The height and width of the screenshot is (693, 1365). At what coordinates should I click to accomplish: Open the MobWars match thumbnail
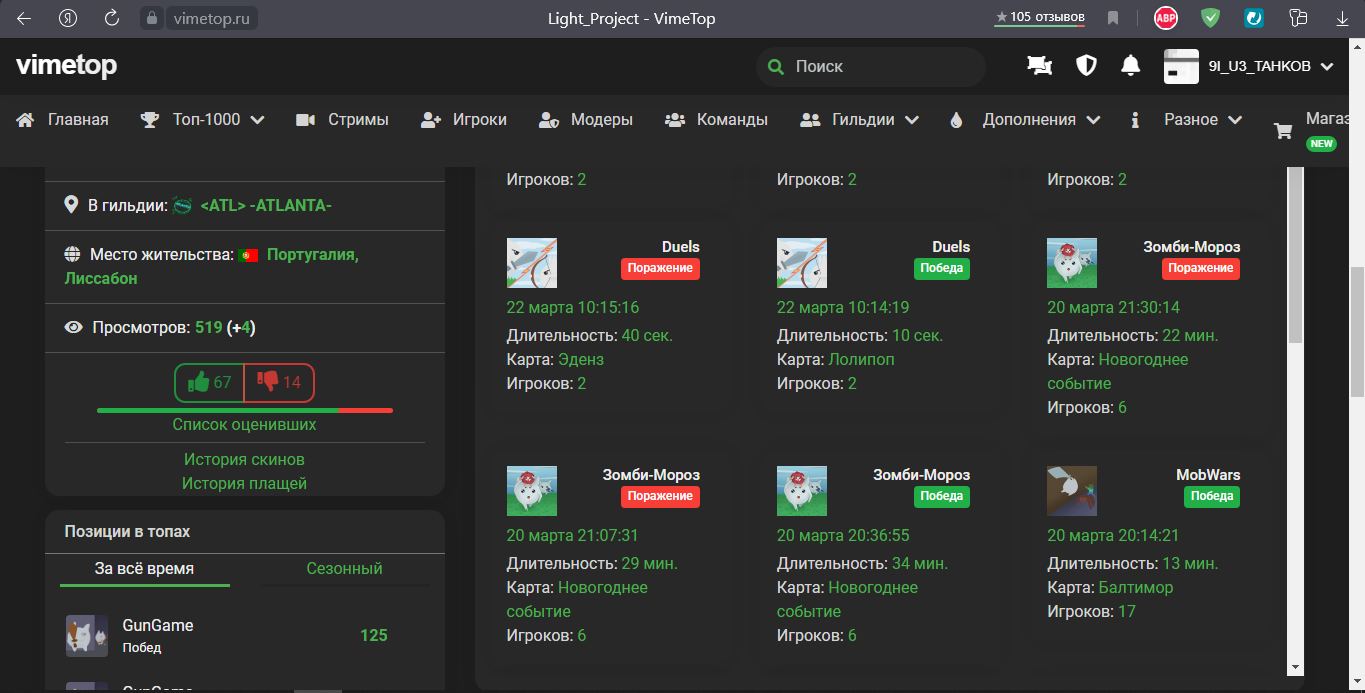(x=1072, y=491)
